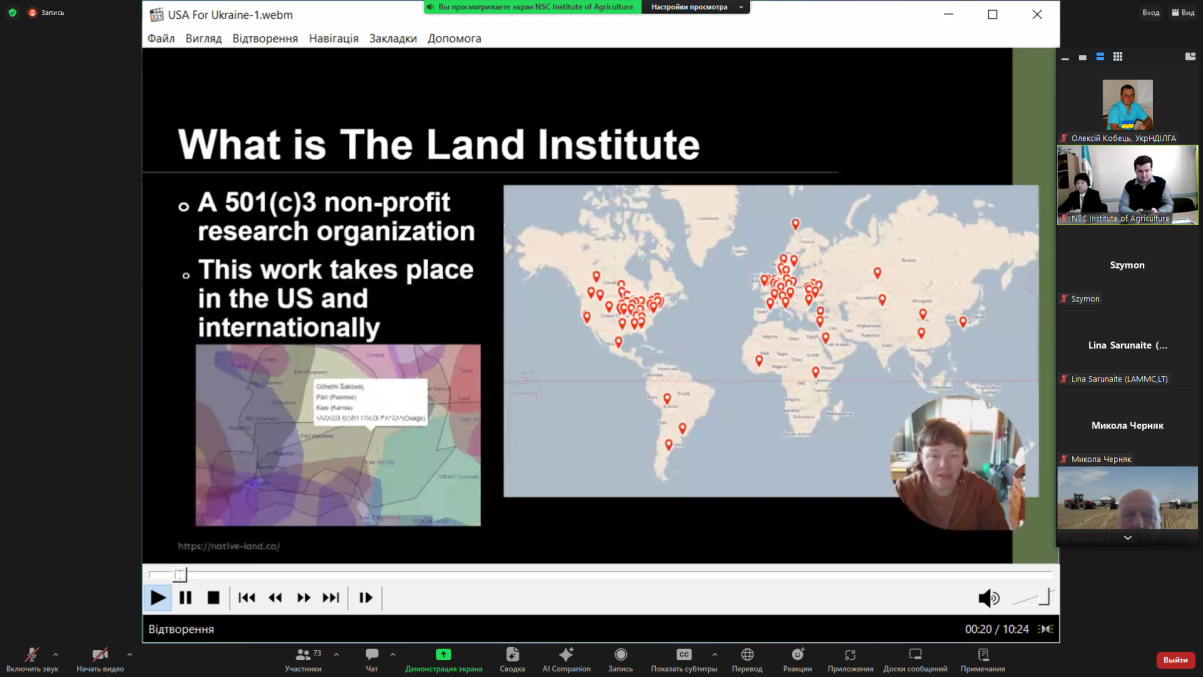Select the stacked strip thumbnail view
The width and height of the screenshot is (1203, 677).
1099,57
